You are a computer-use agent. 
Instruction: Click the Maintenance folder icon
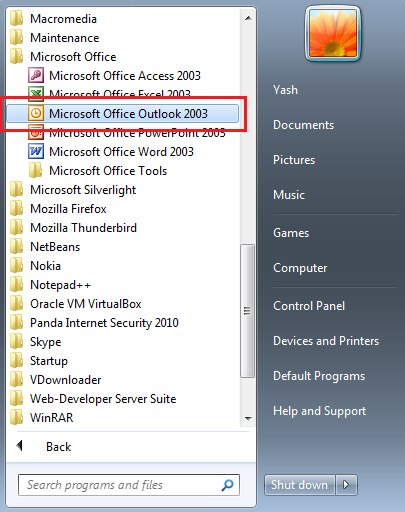pyautogui.click(x=17, y=38)
